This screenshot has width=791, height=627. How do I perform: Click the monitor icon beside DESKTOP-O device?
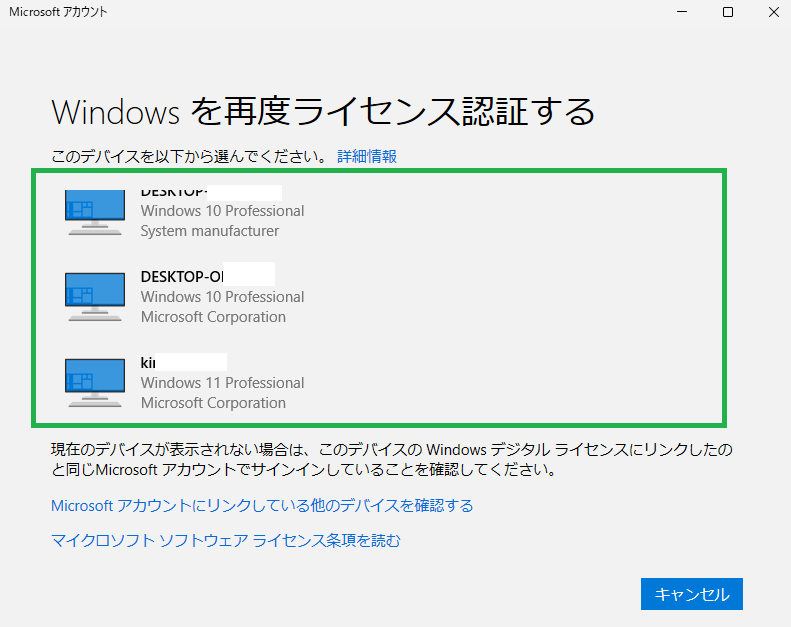[x=95, y=297]
